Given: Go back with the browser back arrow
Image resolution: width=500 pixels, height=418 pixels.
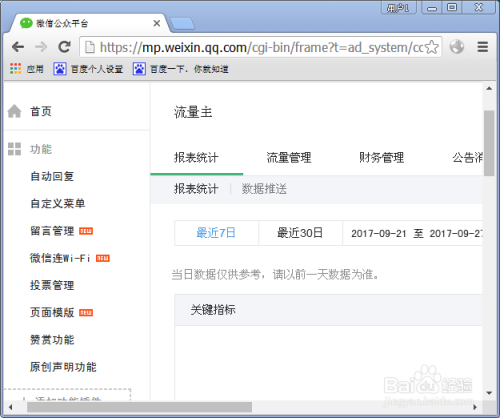Looking at the screenshot, I should point(18,47).
